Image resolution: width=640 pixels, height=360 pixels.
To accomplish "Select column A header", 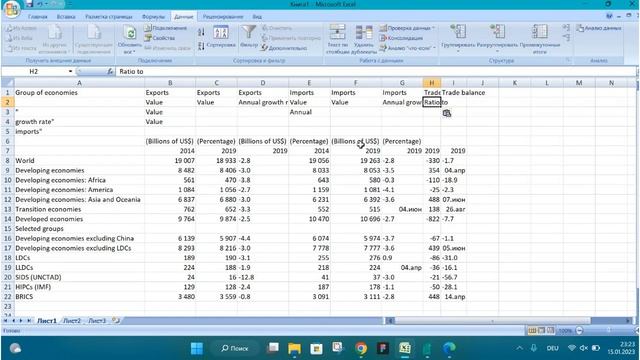I will (x=79, y=83).
